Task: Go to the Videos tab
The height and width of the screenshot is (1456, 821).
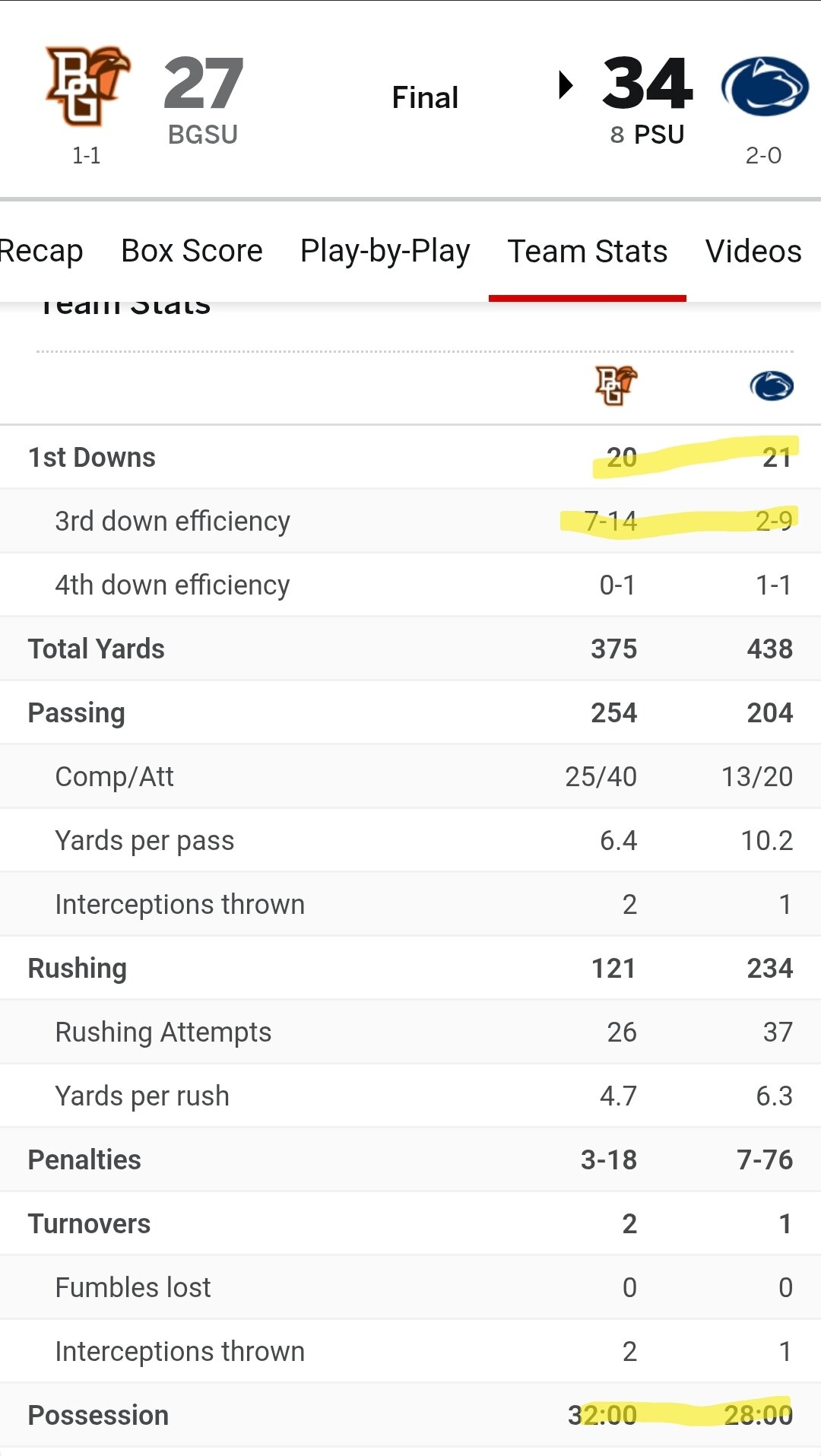Action: [753, 251]
